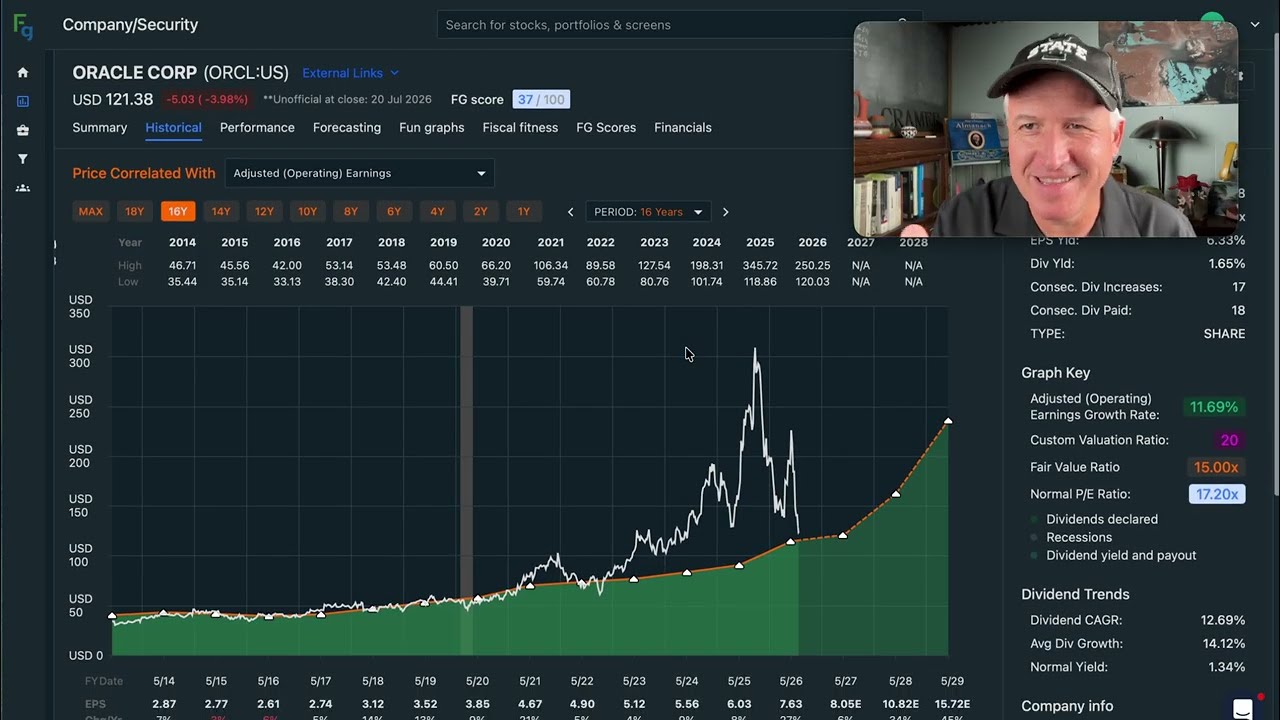The image size is (1280, 720).
Task: Open the chart/graph sidebar icon
Action: pos(23,101)
